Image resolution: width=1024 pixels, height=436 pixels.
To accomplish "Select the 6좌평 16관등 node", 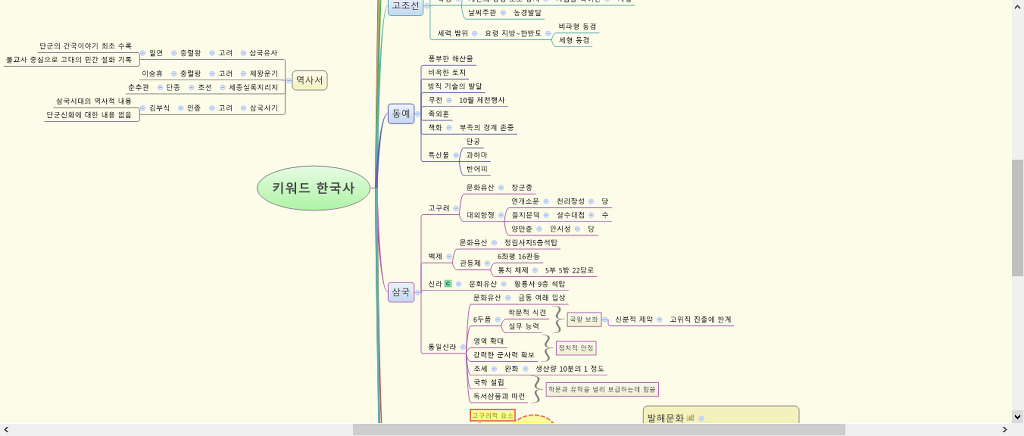I will coord(519,257).
